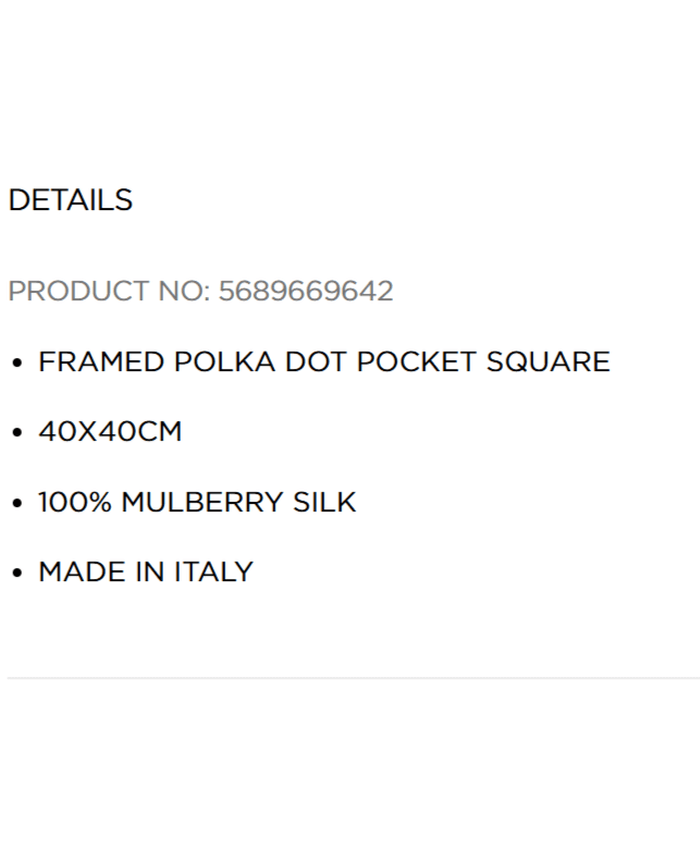Select the product number 5689669642
Image resolution: width=700 pixels, height=850 pixels.
tap(306, 291)
